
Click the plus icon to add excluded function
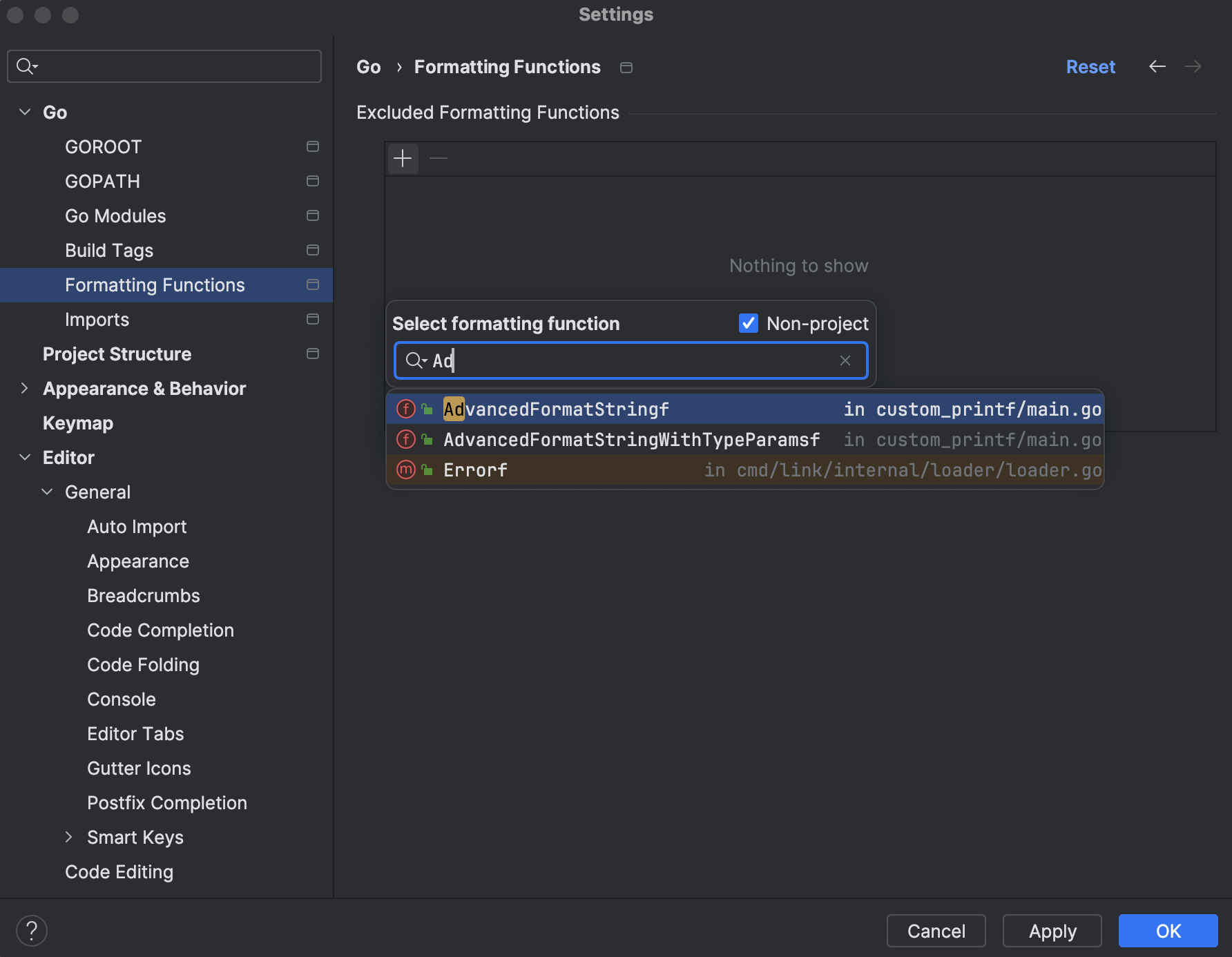pos(403,159)
